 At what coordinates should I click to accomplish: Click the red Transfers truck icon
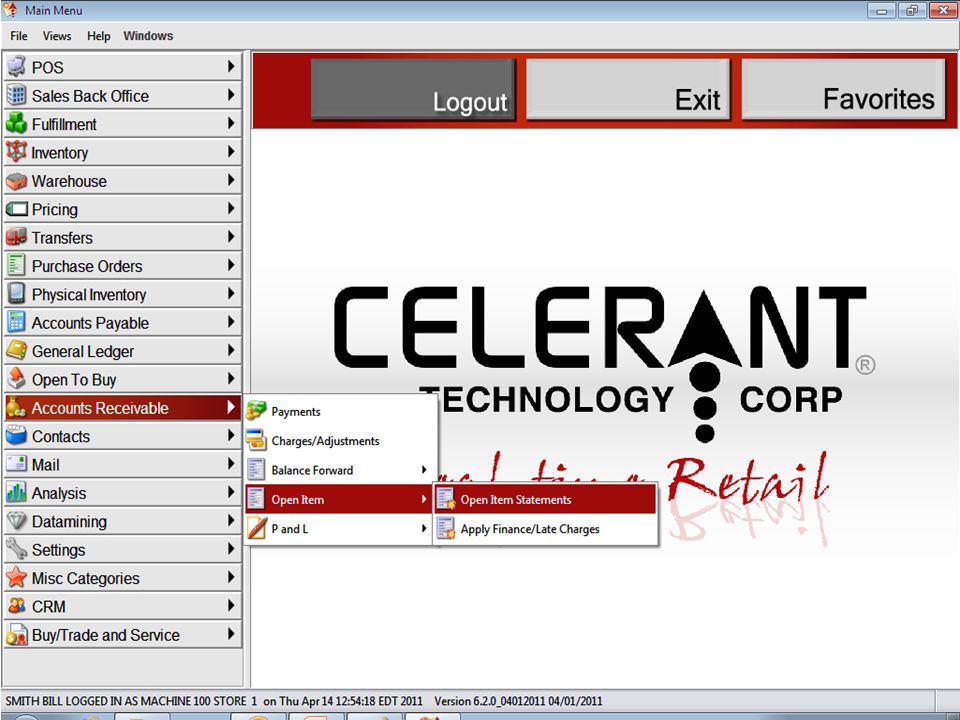pyautogui.click(x=17, y=237)
